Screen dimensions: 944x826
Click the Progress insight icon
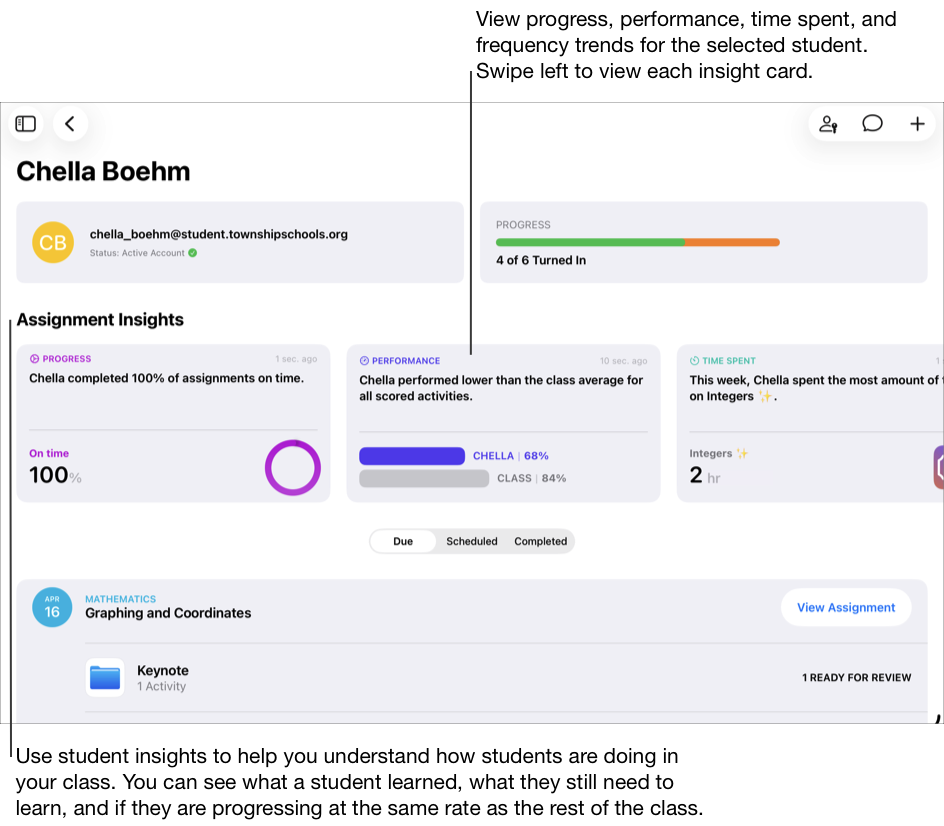(35, 358)
